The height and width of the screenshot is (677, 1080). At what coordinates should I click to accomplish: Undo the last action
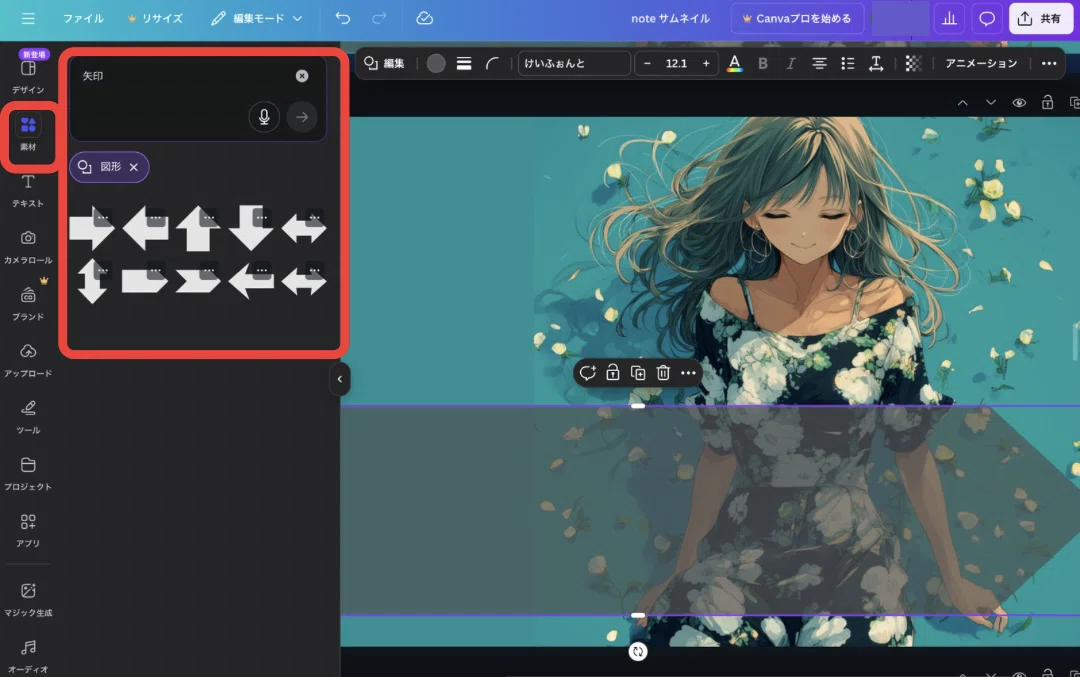click(x=342, y=19)
